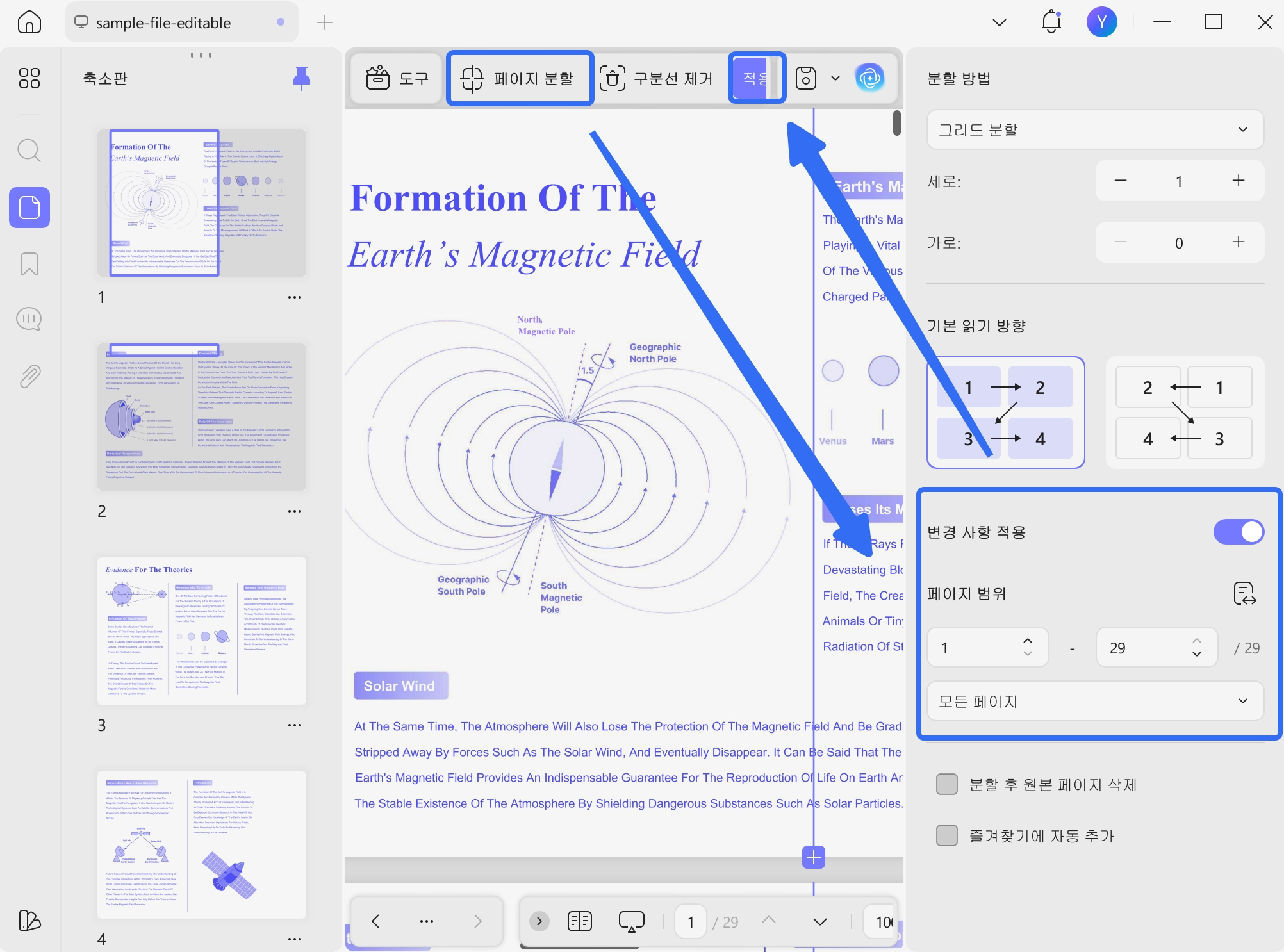Screen dimensions: 1284x952
Task: Open the user account avatar Y
Action: pyautogui.click(x=1101, y=22)
